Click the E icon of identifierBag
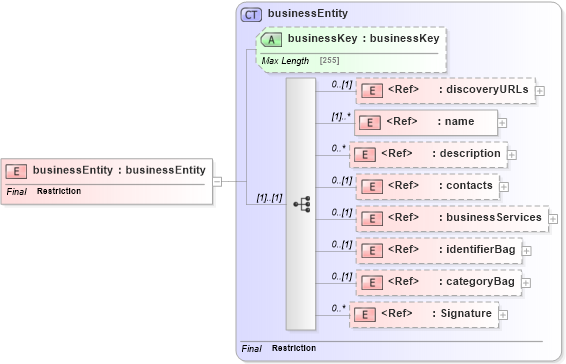The width and height of the screenshot is (566, 364). (x=372, y=251)
